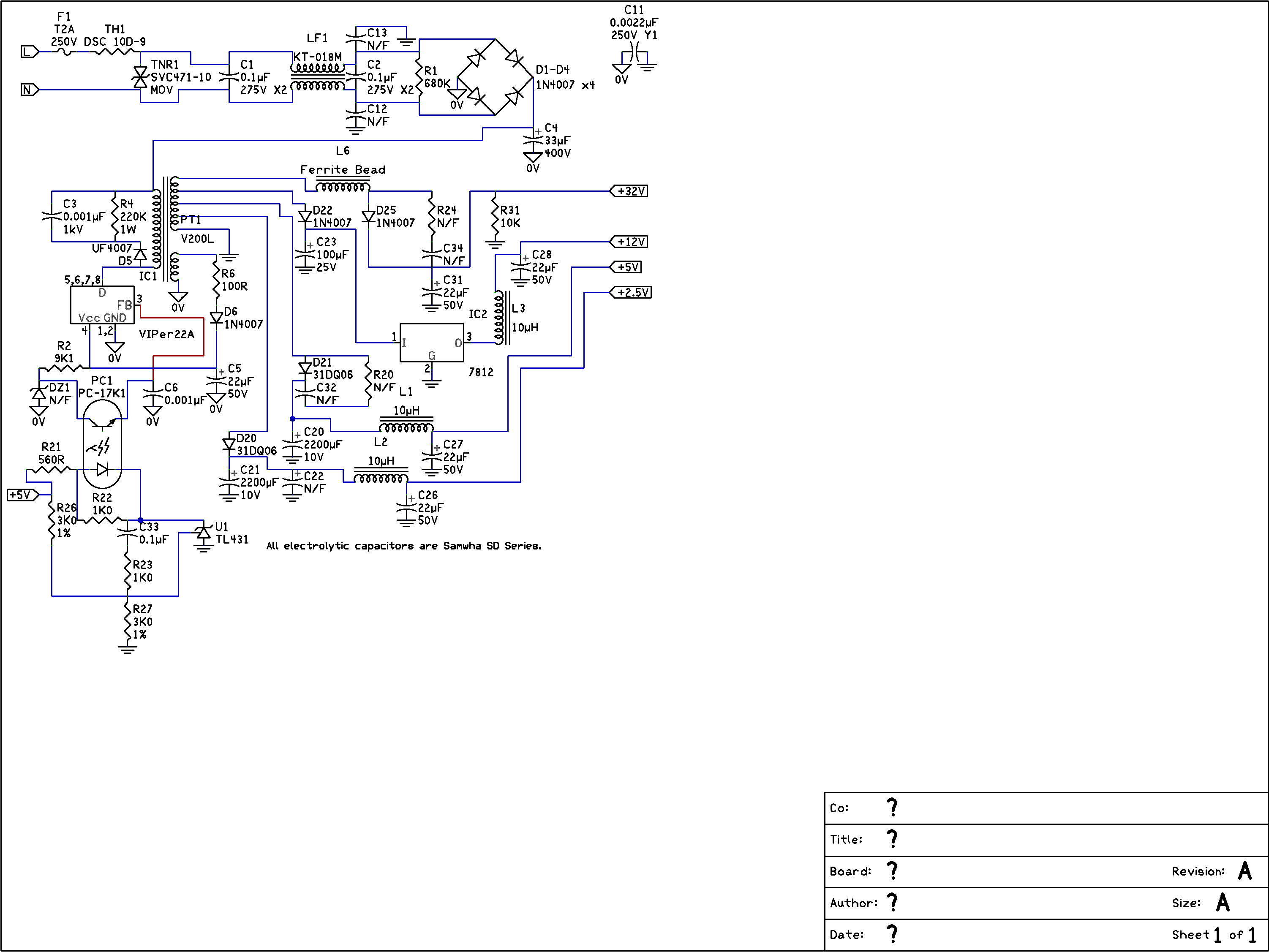Click the C23 100µF 25V capacitor

[305, 254]
